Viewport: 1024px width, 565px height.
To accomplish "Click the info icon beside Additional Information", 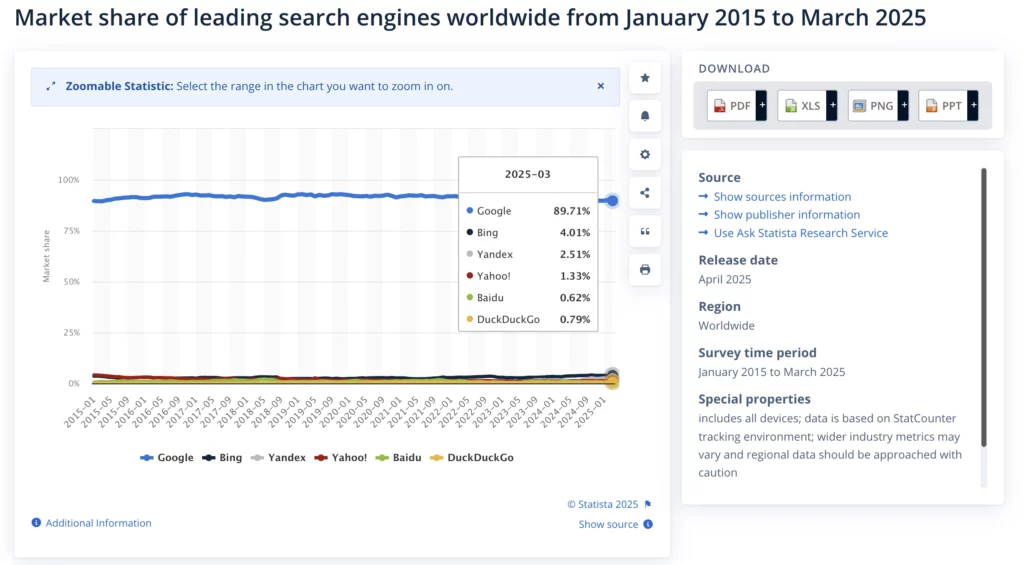I will [37, 523].
